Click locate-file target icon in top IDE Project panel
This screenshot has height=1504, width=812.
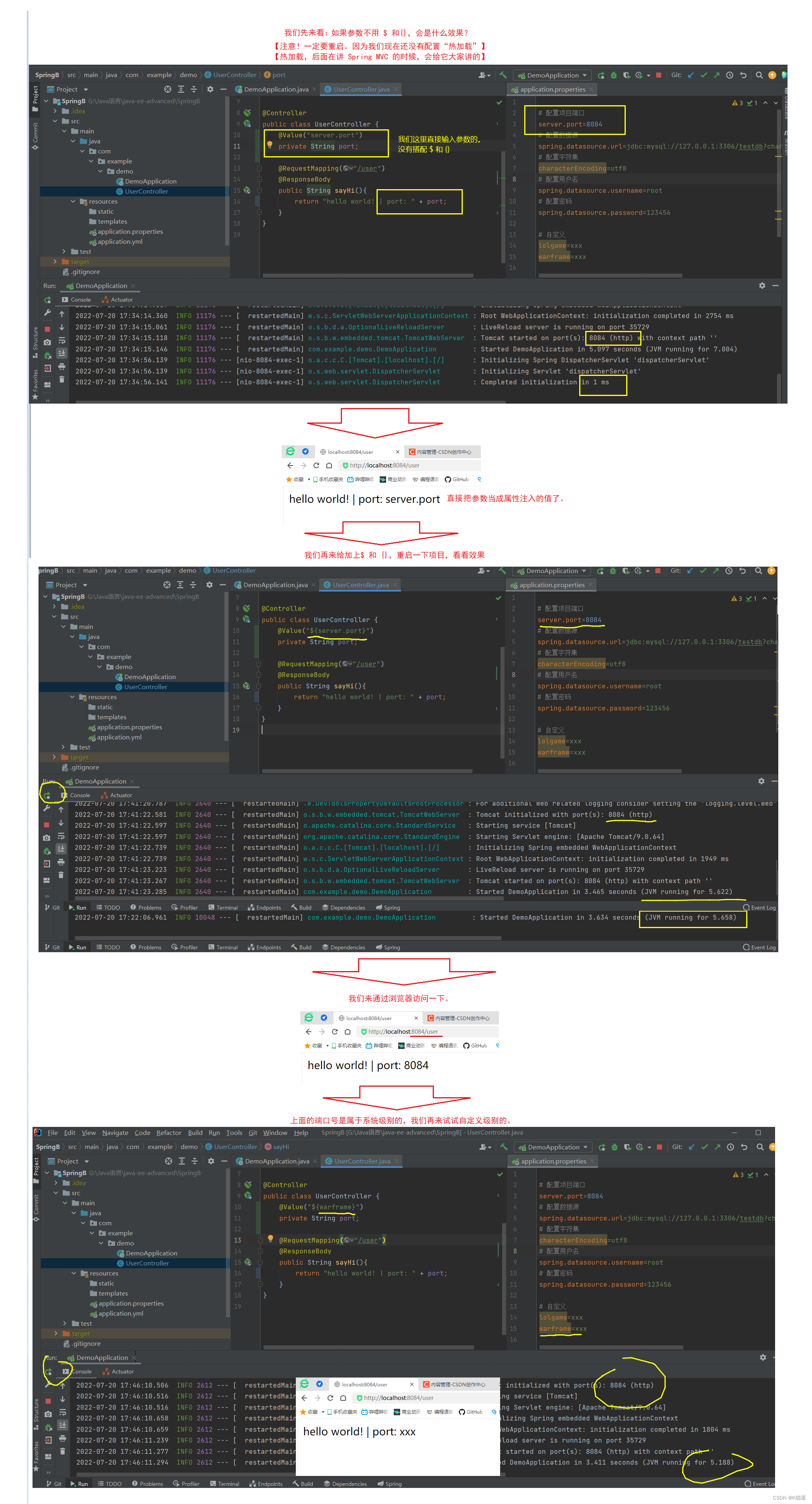coord(167,89)
